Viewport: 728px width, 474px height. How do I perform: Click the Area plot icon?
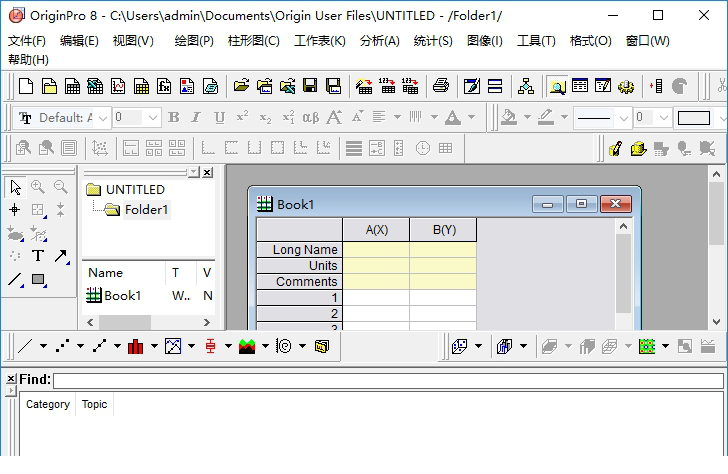coord(247,346)
